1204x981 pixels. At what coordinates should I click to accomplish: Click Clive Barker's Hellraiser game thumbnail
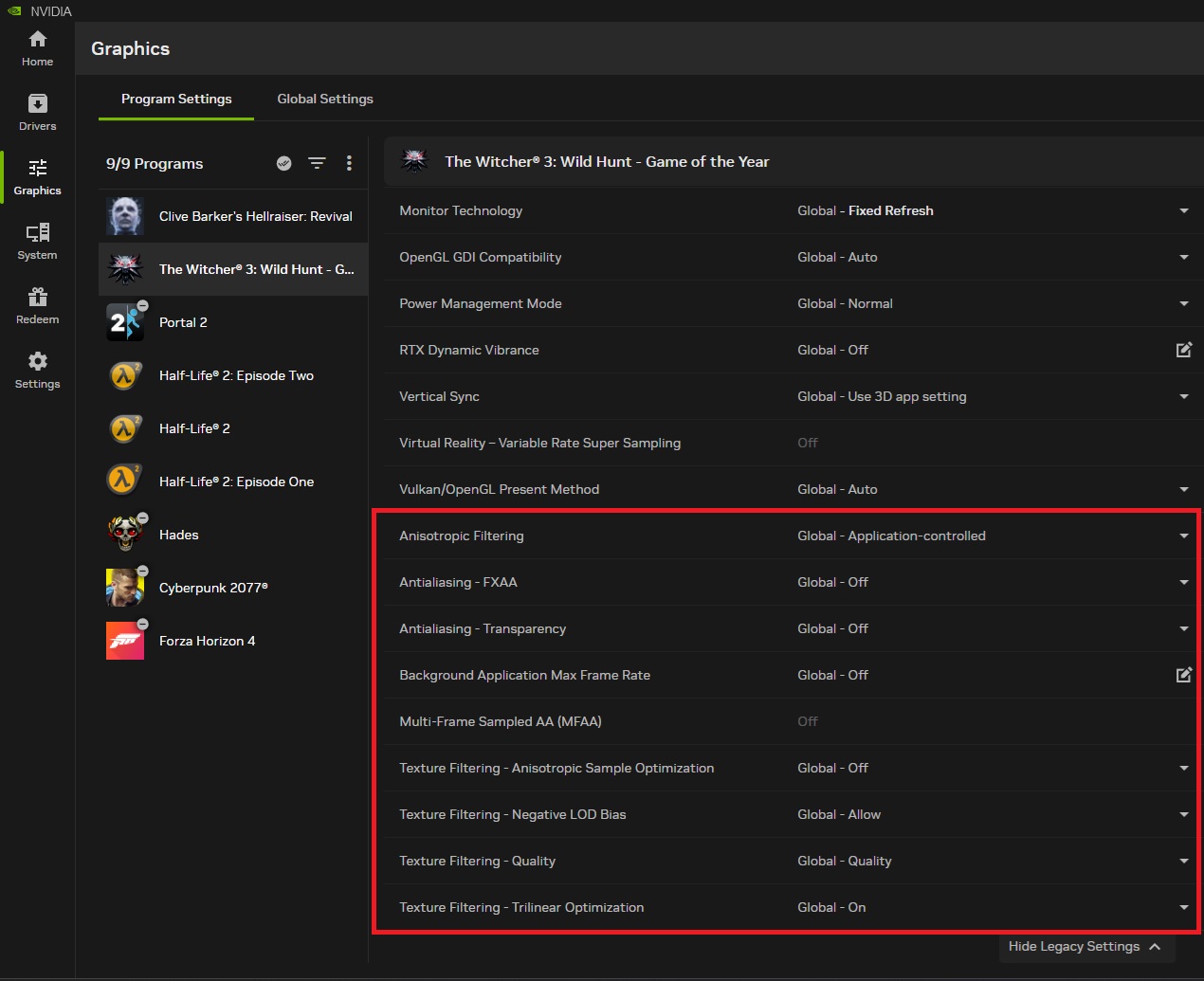[125, 216]
